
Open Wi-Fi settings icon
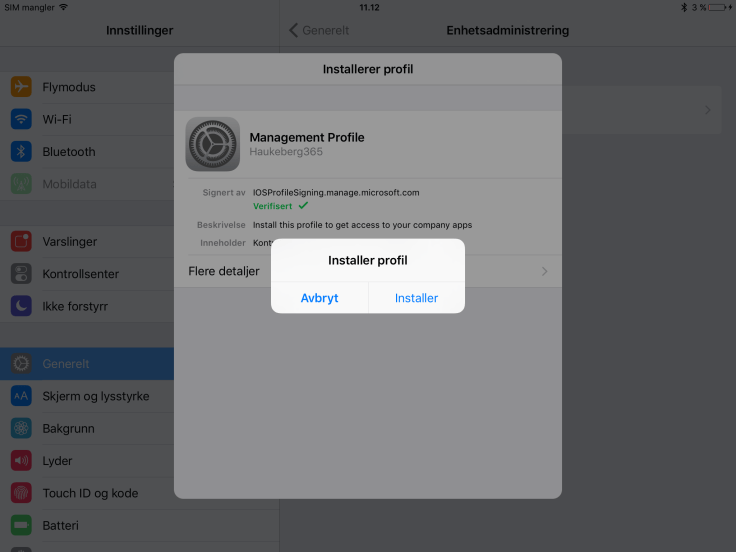click(x=21, y=119)
